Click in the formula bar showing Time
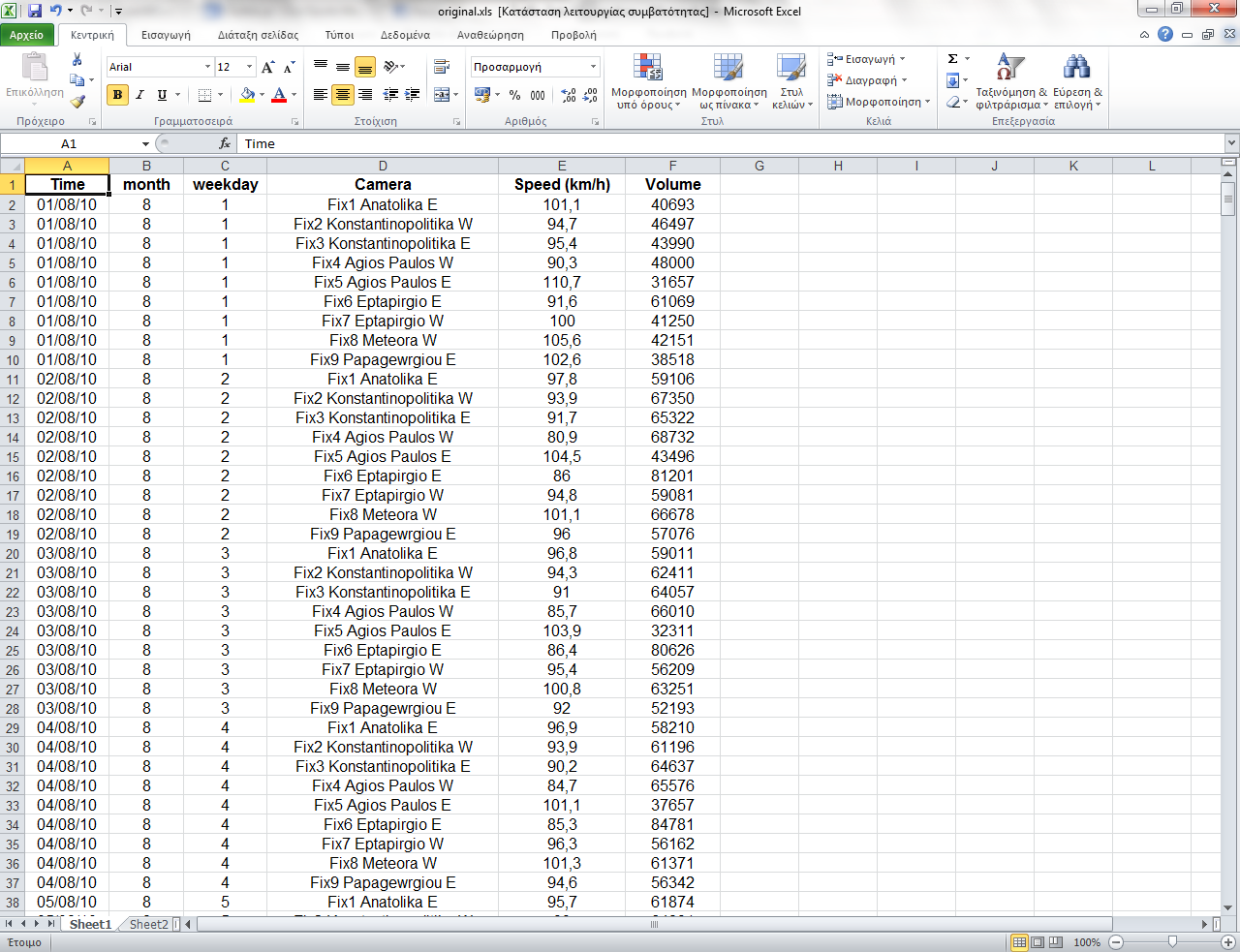 (x=731, y=143)
